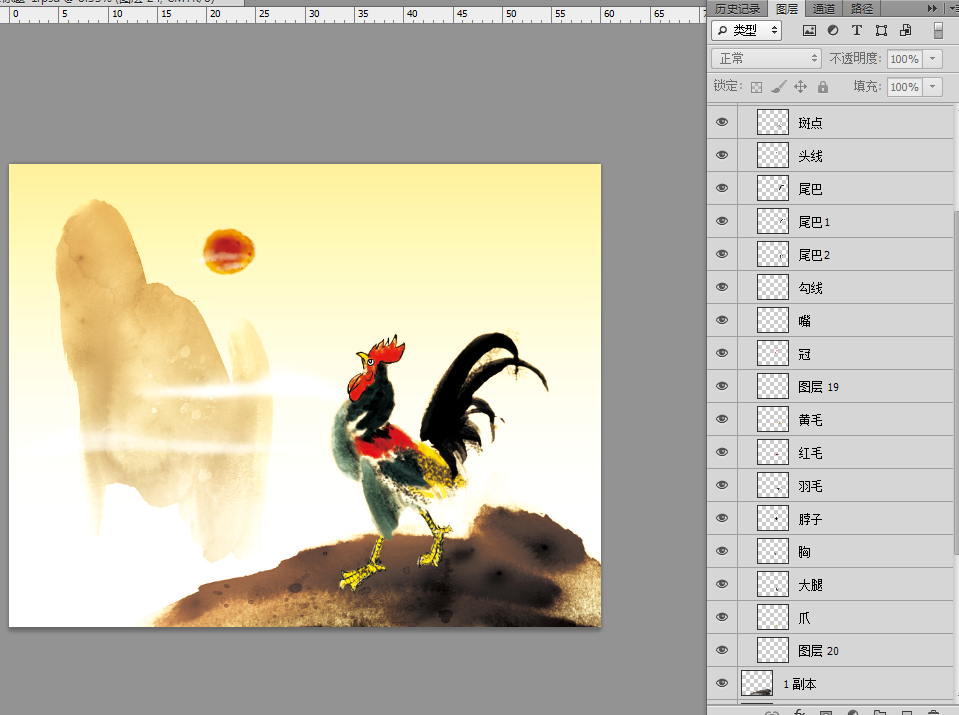Click the 脖子 layer thumbnail
959x715 pixels.
pos(773,519)
